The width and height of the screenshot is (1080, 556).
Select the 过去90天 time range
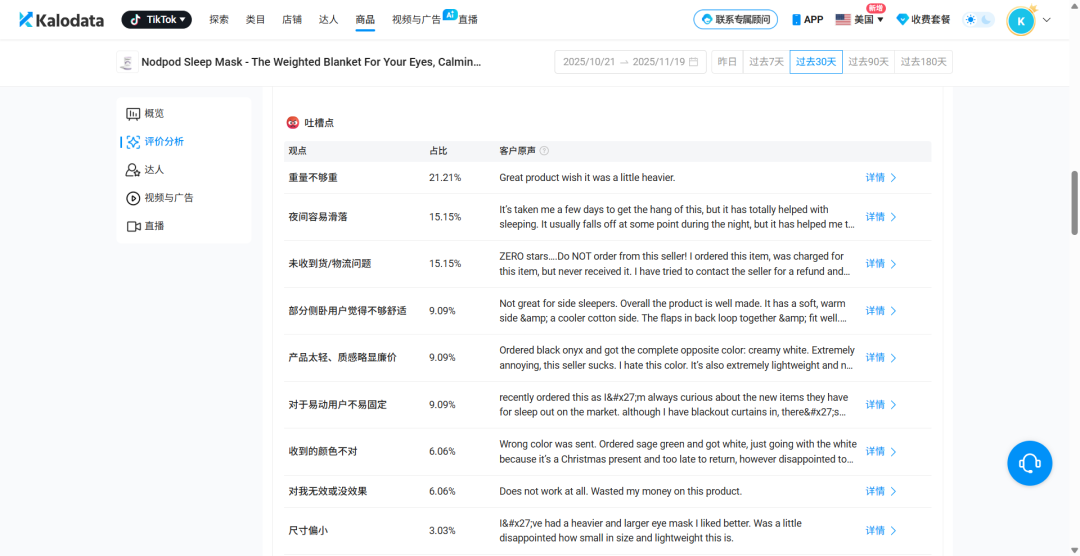[868, 62]
